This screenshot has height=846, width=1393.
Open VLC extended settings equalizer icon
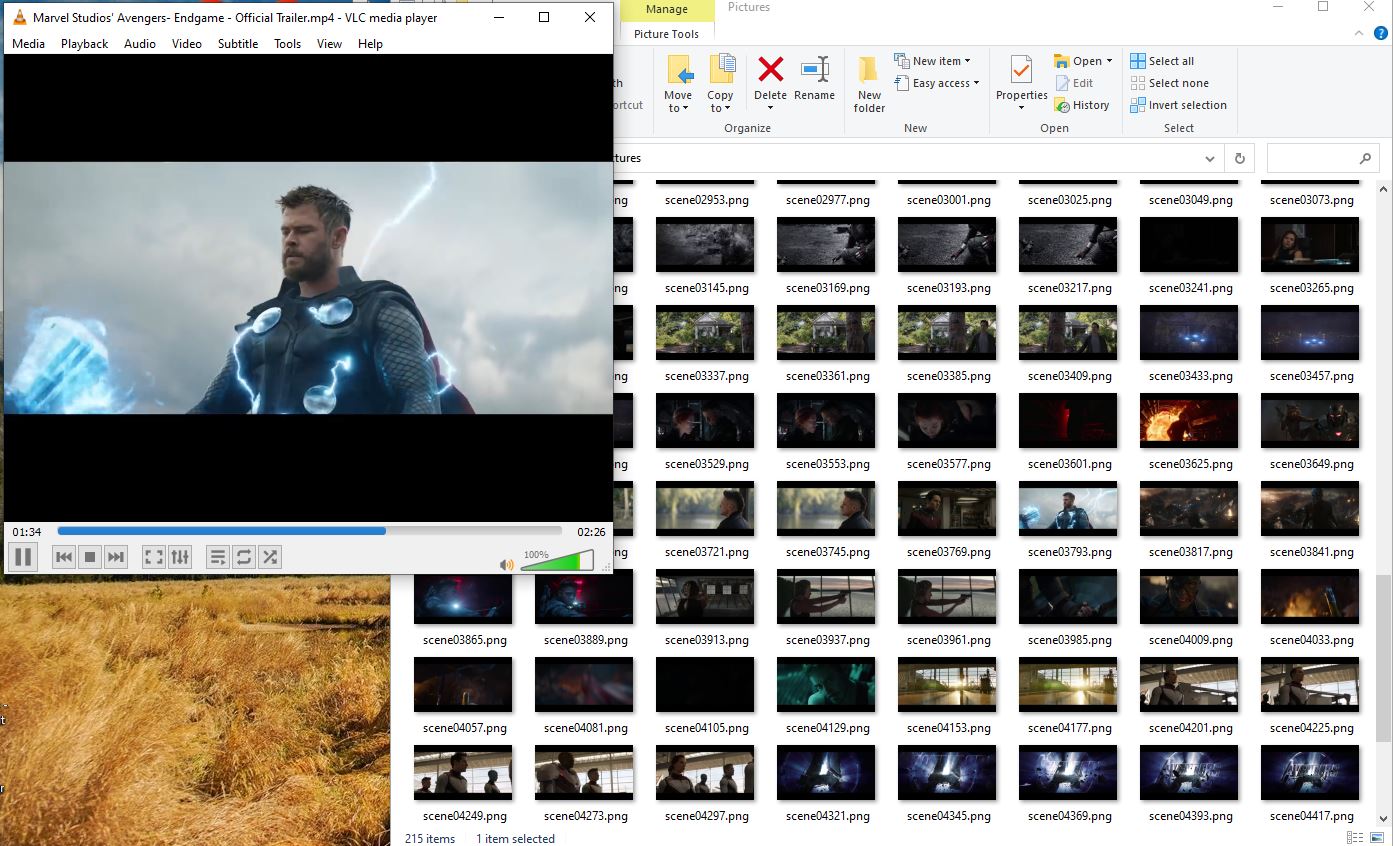pos(180,557)
